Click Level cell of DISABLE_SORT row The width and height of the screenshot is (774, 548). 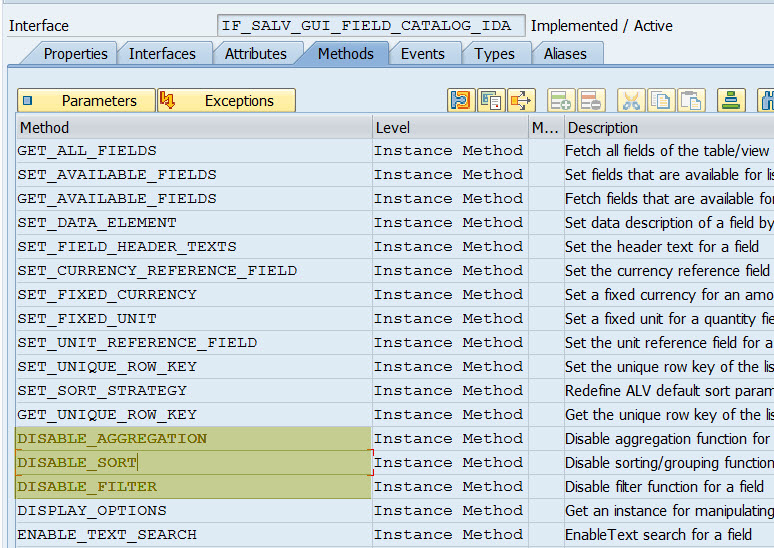coord(450,463)
